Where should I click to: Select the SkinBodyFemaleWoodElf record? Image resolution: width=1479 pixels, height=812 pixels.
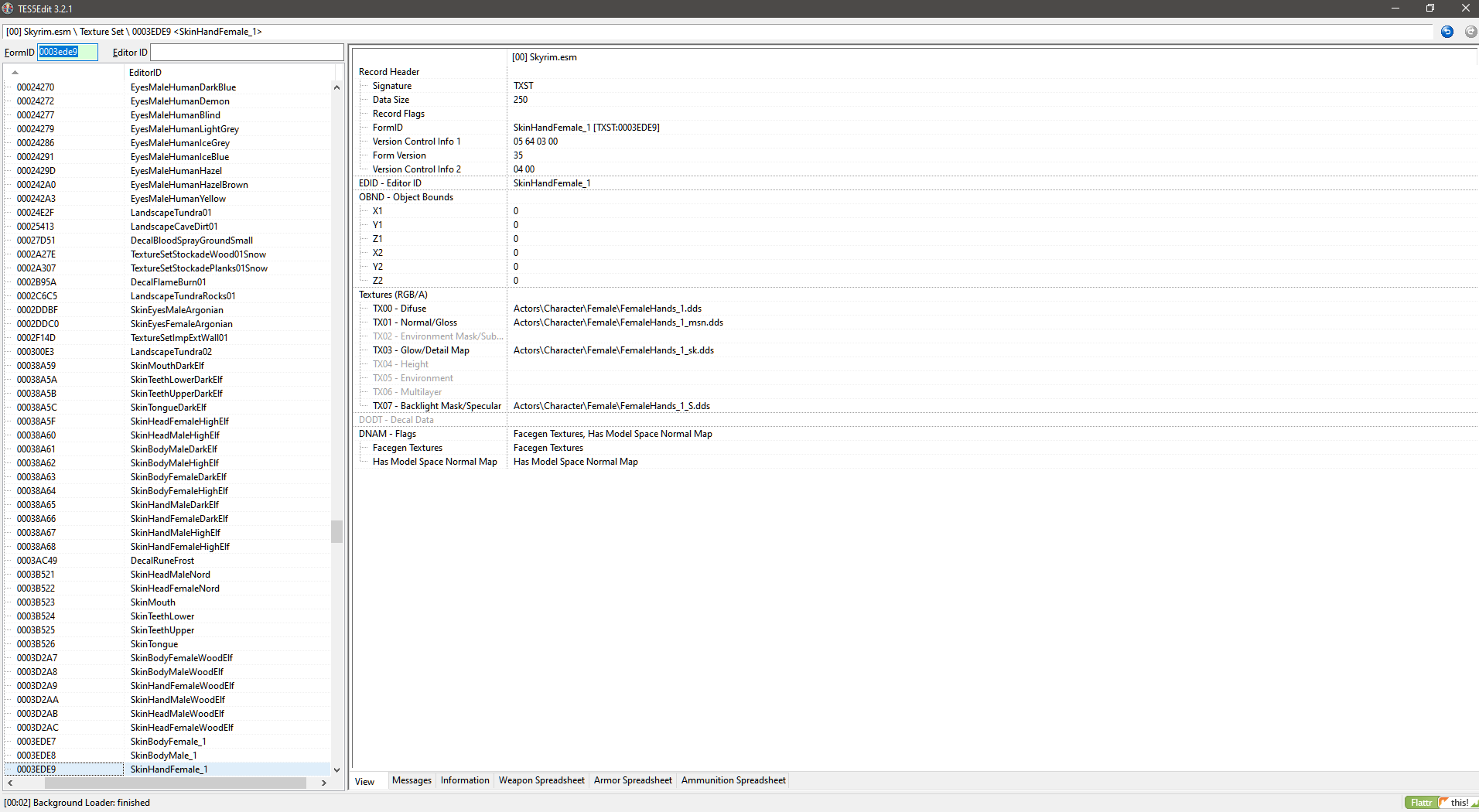click(x=182, y=658)
